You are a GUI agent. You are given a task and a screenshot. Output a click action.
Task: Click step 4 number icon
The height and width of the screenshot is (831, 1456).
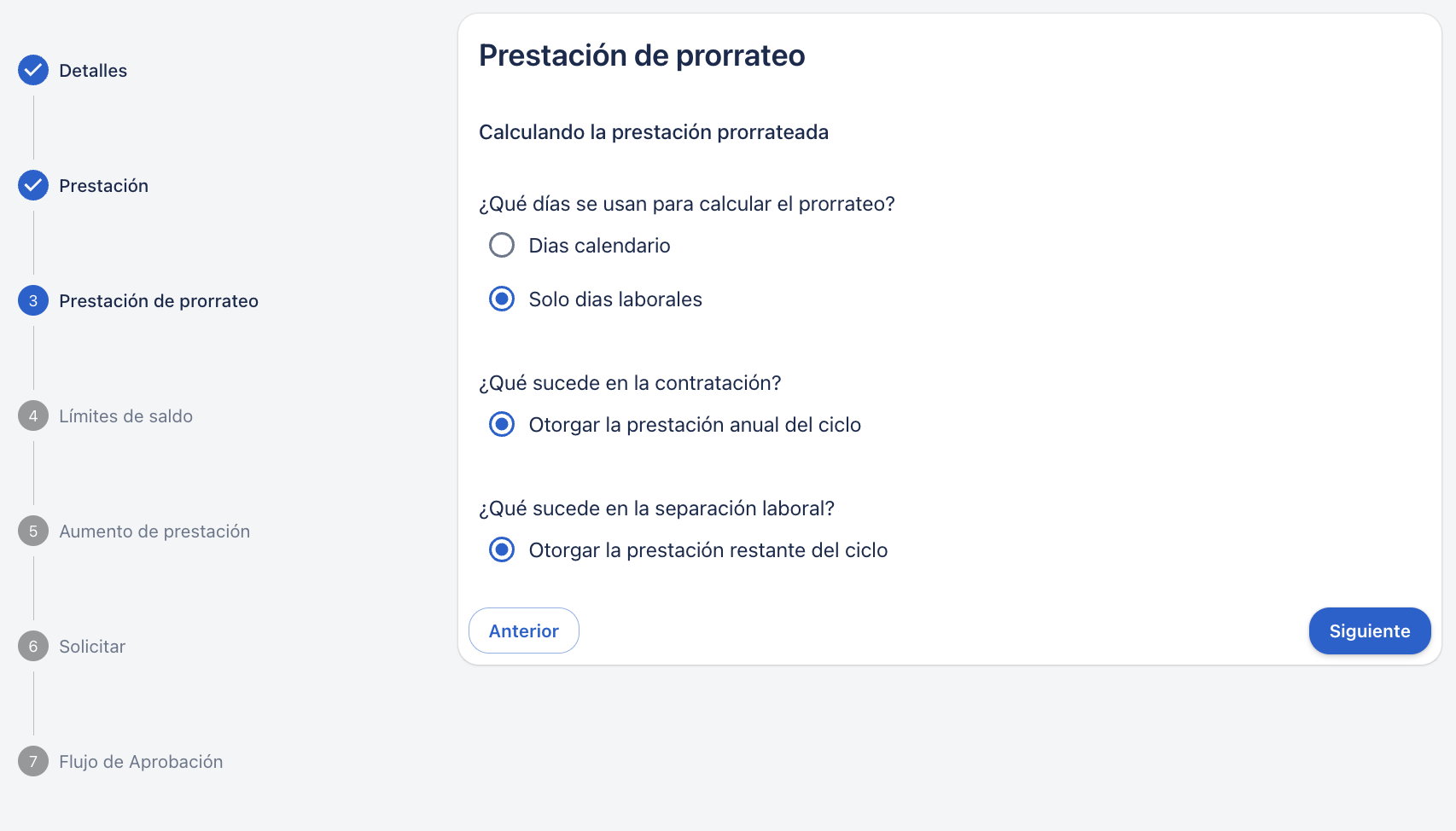coord(33,415)
